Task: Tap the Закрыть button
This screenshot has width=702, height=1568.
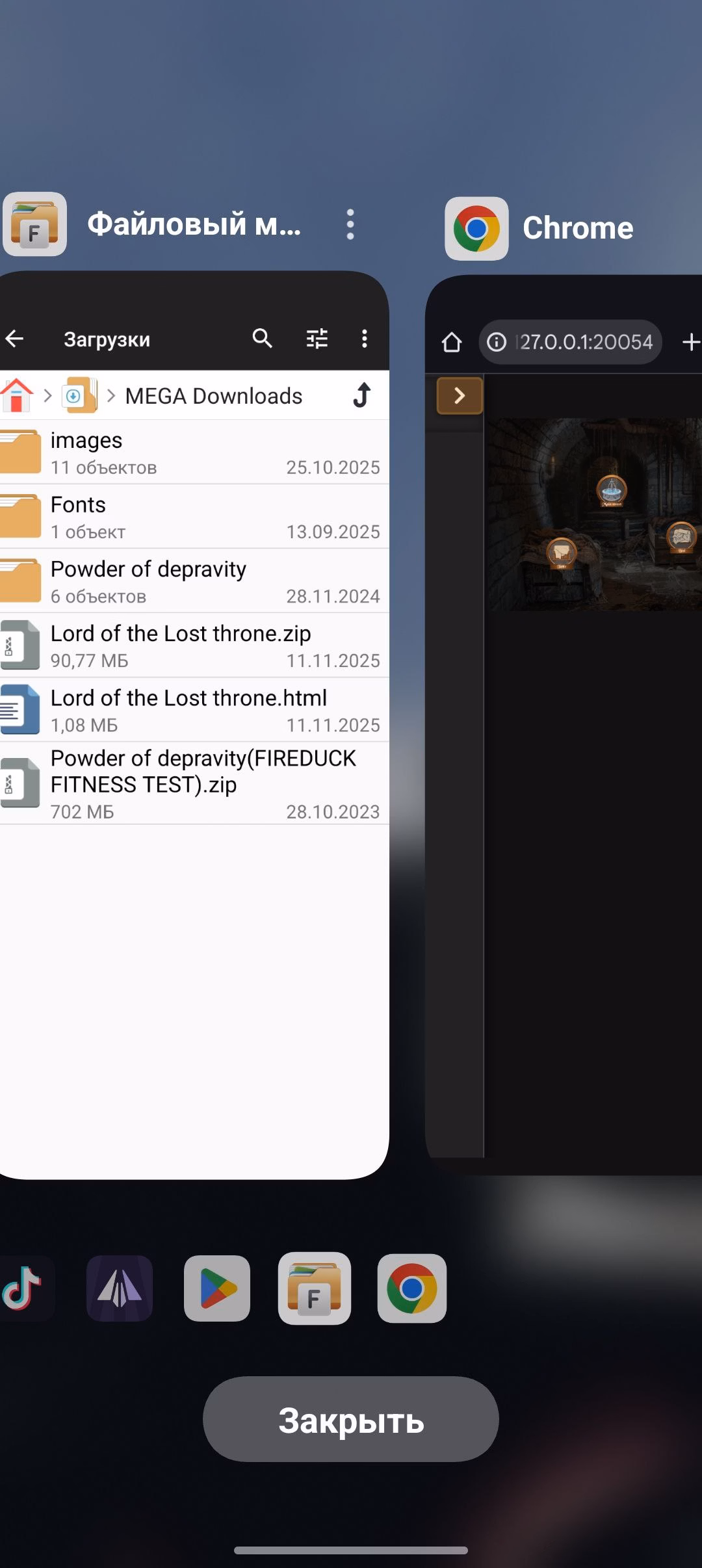Action: click(x=351, y=1419)
